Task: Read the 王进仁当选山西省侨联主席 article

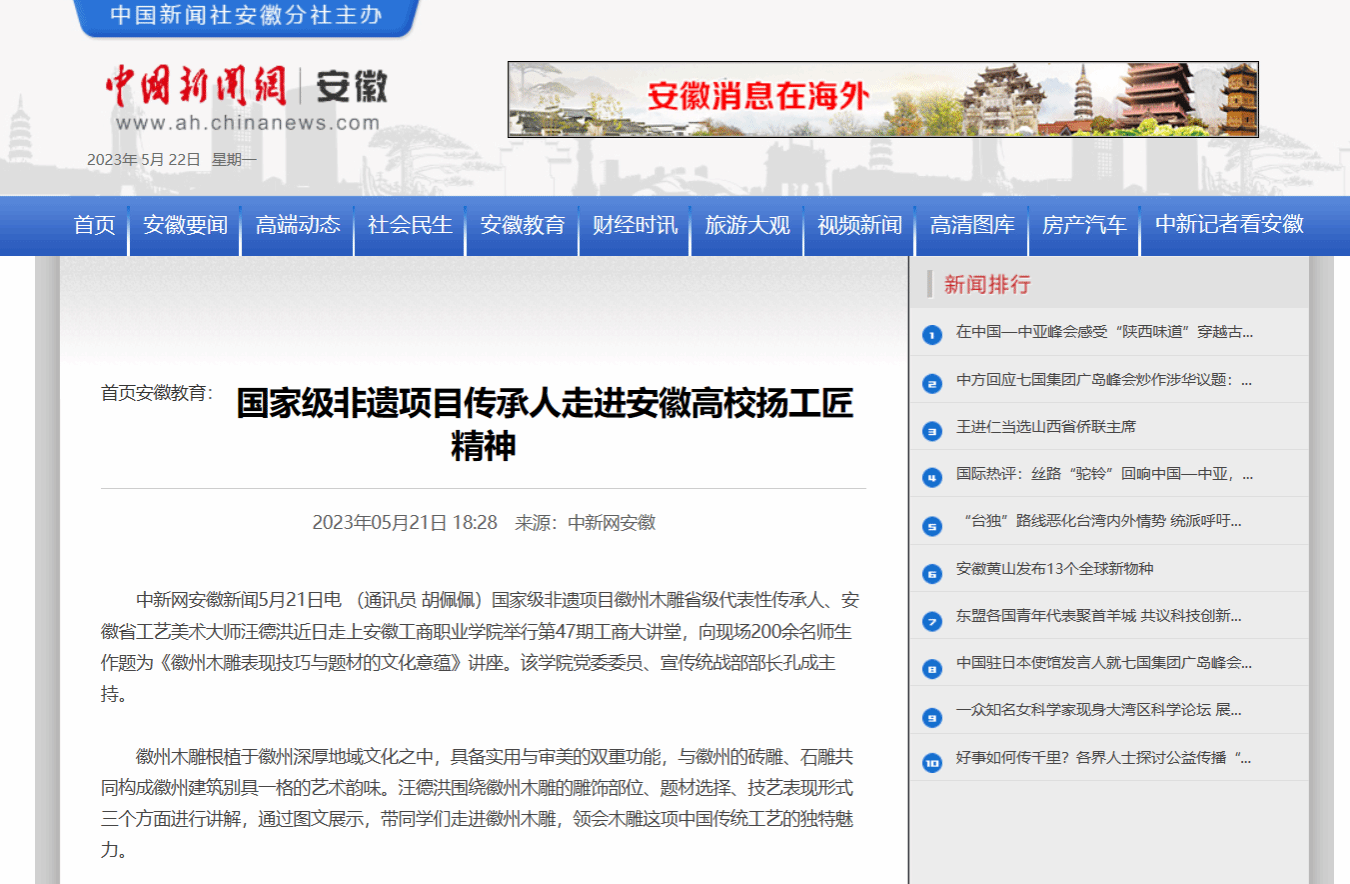Action: (x=1046, y=427)
